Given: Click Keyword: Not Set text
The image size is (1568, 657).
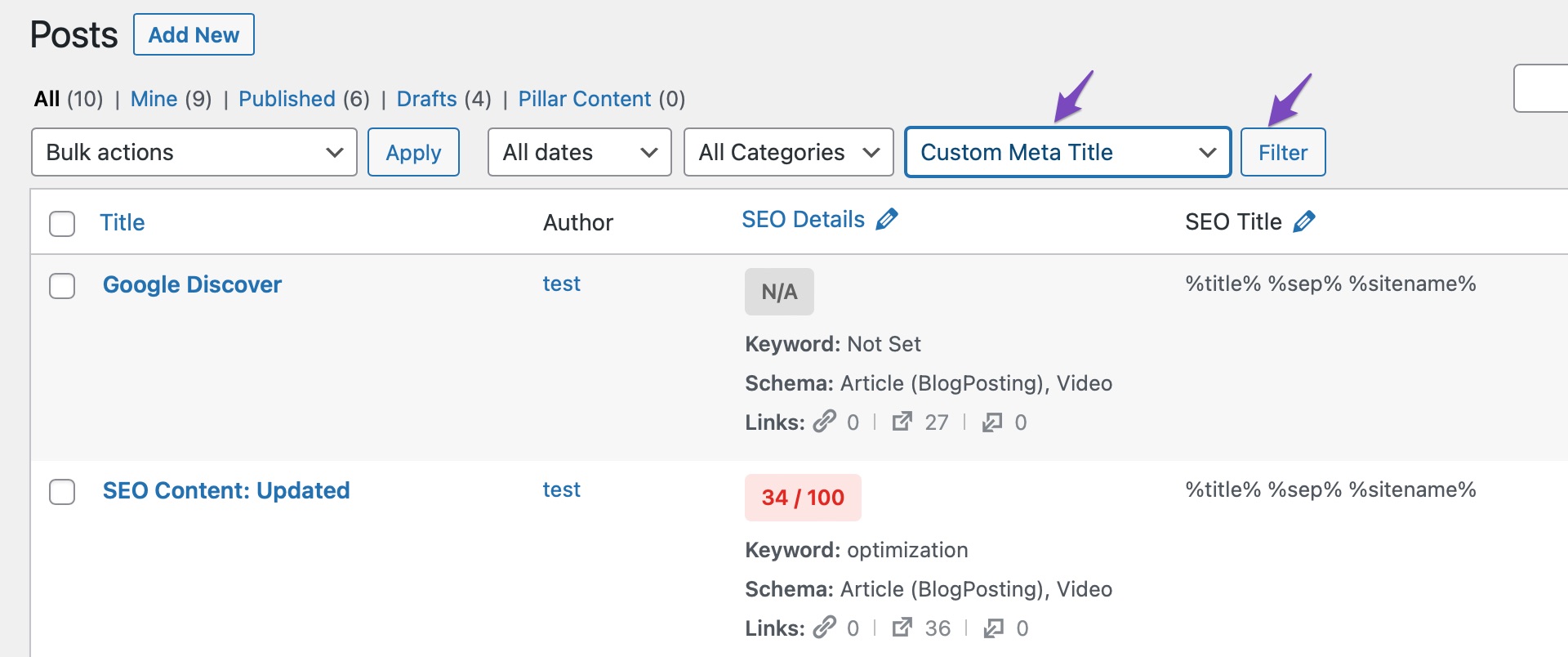Looking at the screenshot, I should [833, 344].
